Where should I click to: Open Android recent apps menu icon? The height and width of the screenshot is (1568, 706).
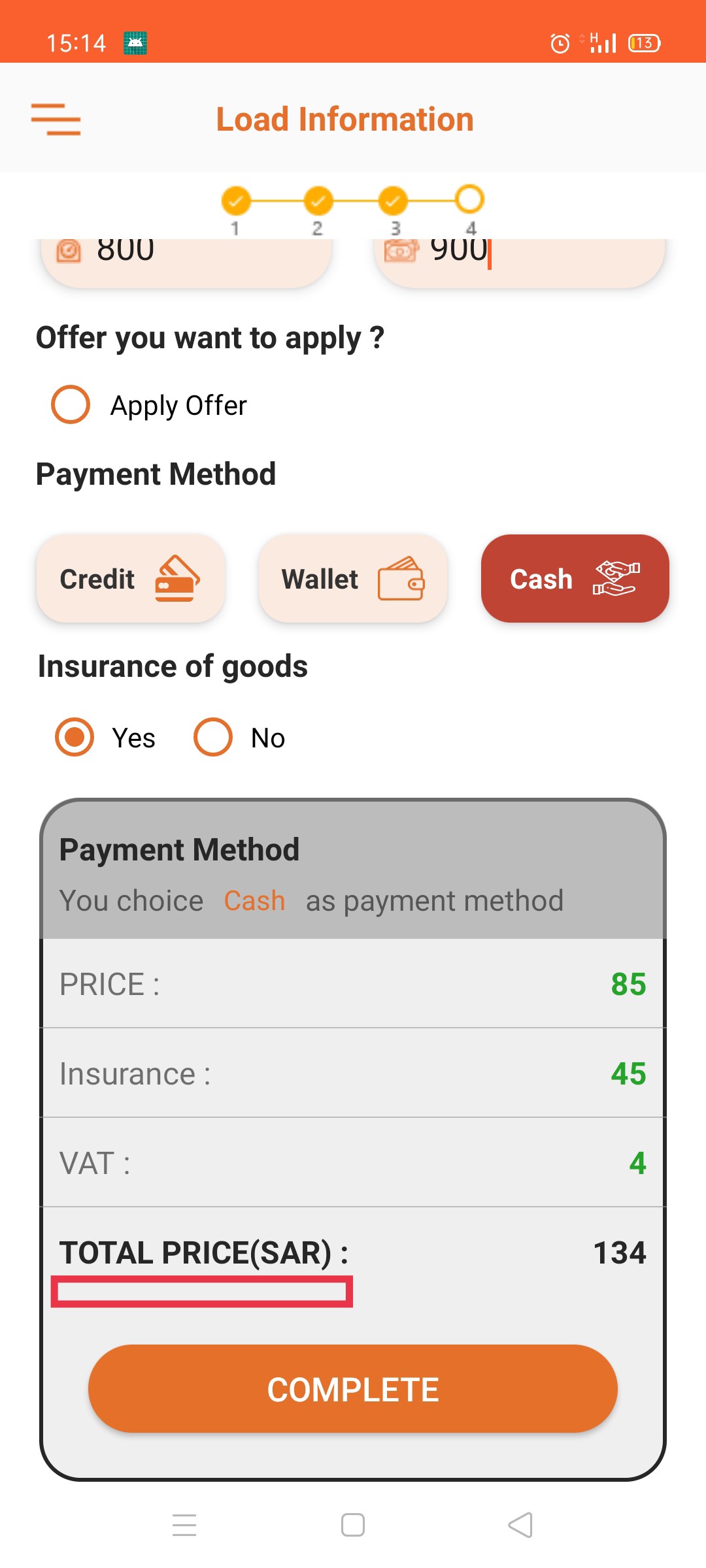[184, 1525]
